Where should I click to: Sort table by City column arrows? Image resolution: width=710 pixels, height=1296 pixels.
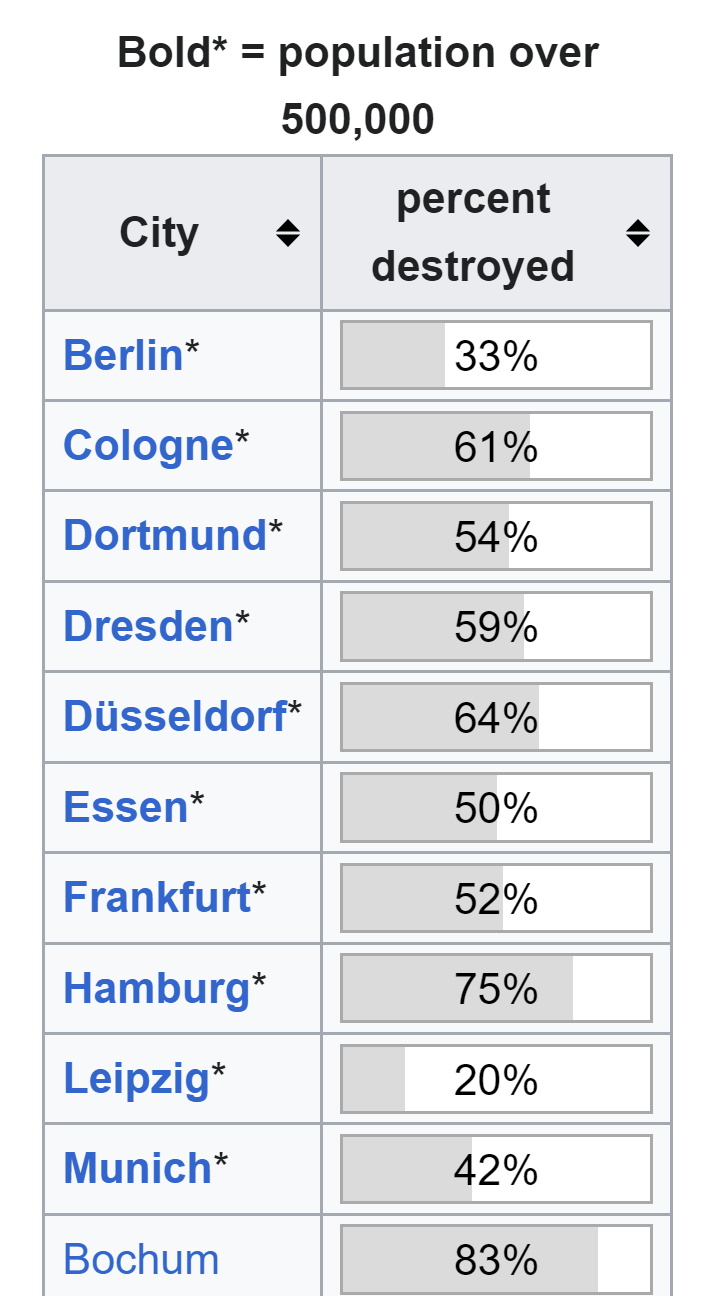point(288,233)
